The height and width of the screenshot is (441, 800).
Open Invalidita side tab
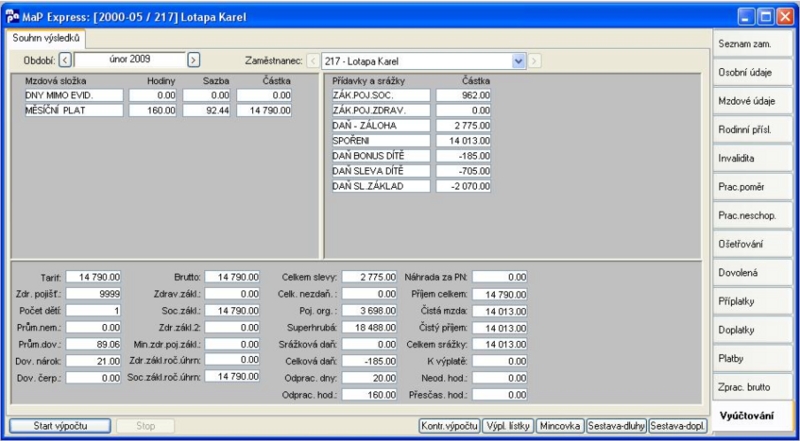click(x=753, y=158)
